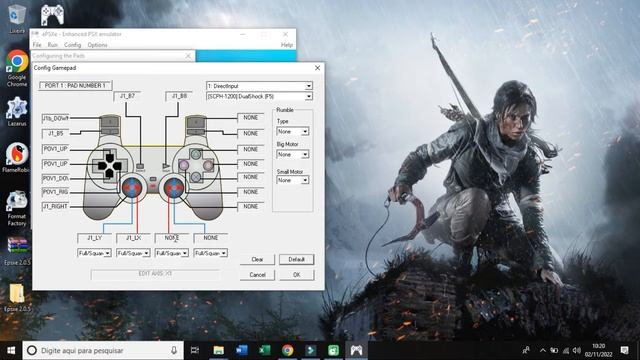The height and width of the screenshot is (360, 640).
Task: Open the FlameRobin desktop shortcut
Action: click(17, 158)
